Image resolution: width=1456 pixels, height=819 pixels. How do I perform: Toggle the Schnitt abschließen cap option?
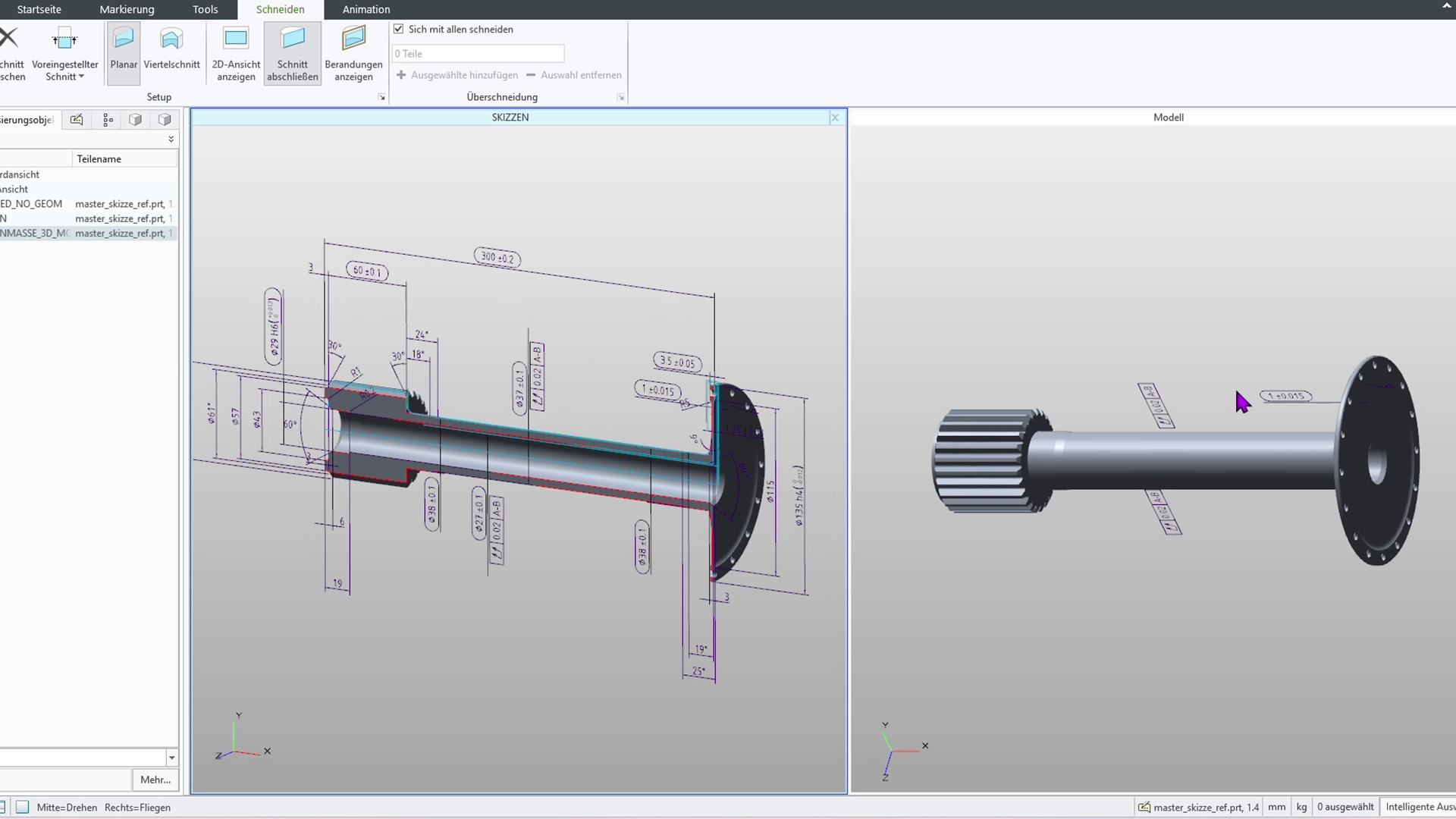(293, 53)
